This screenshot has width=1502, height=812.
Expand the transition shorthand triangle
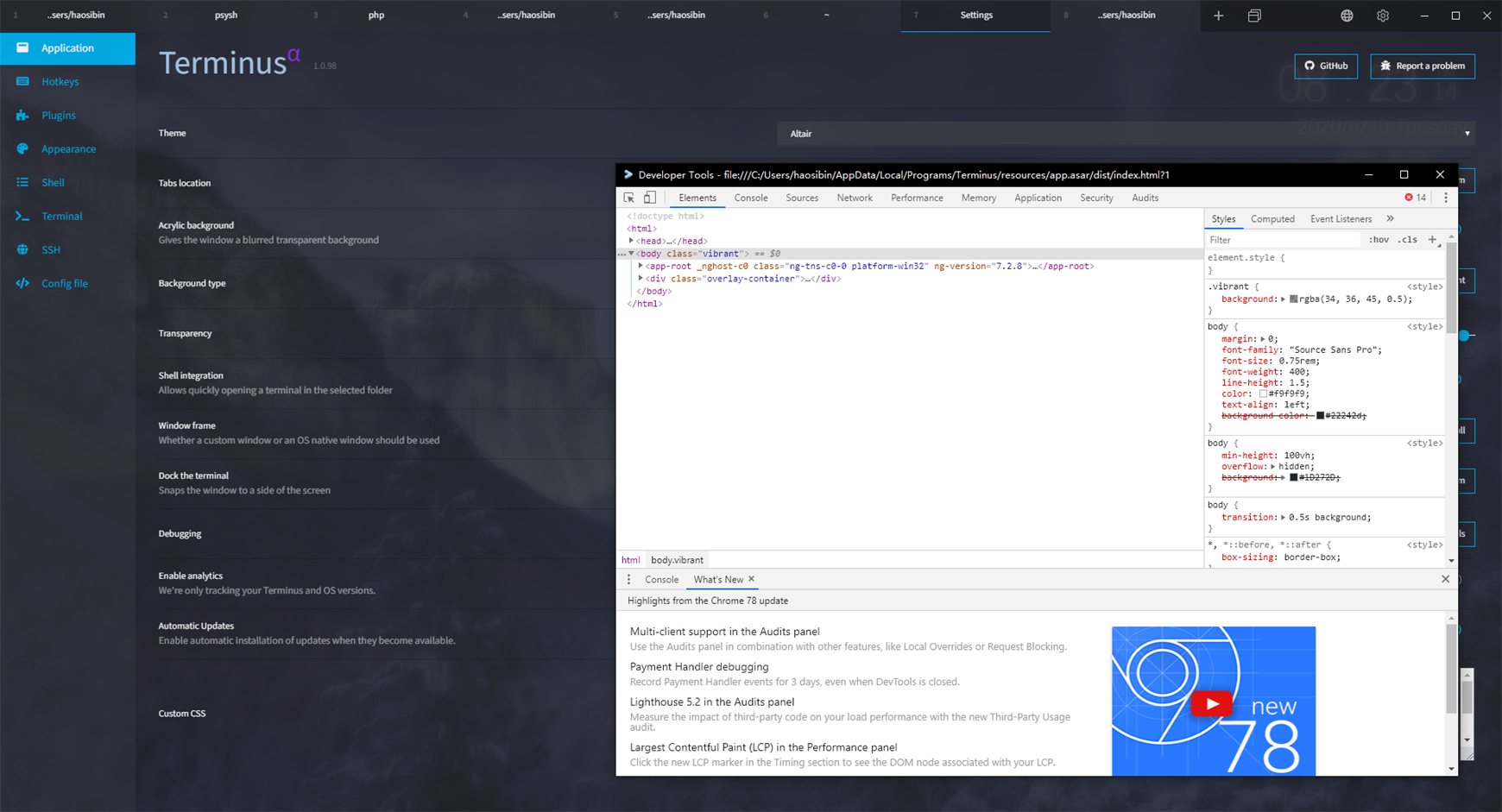1284,518
